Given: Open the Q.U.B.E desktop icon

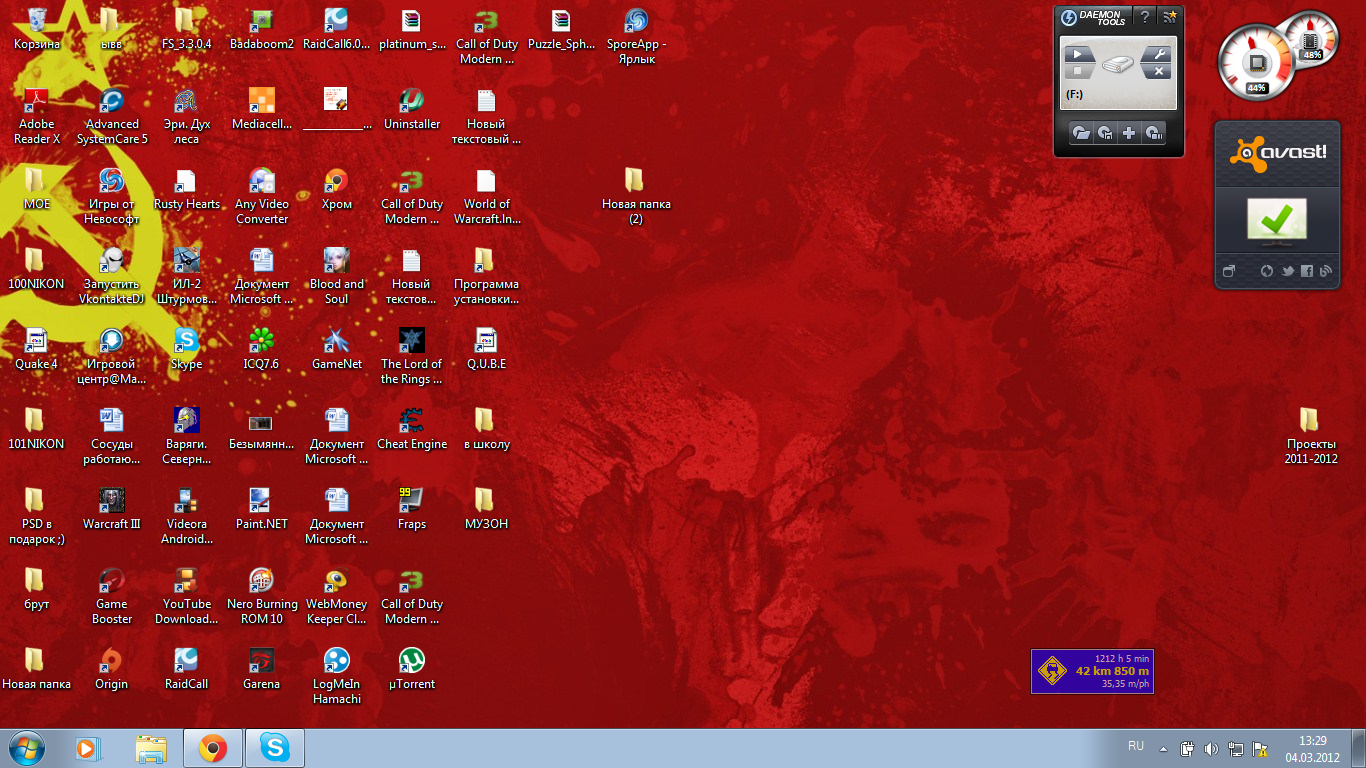Looking at the screenshot, I should [487, 349].
